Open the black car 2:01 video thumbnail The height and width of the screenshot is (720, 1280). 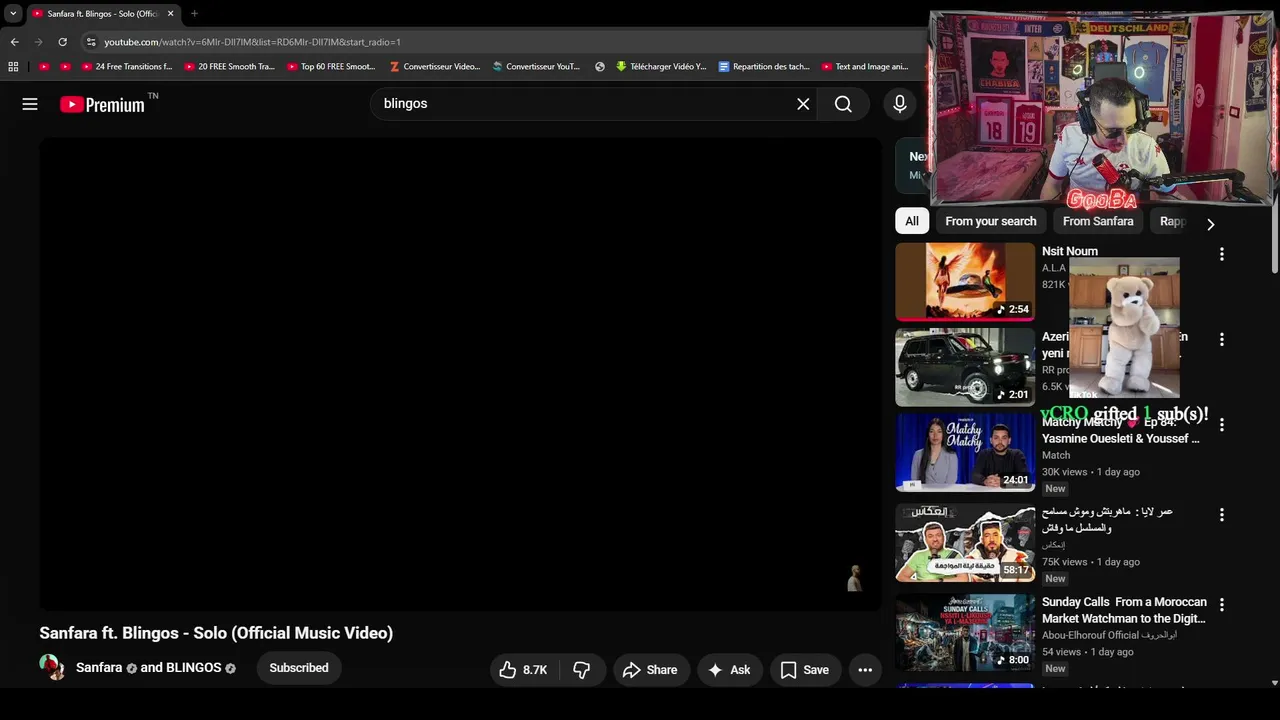pyautogui.click(x=965, y=367)
